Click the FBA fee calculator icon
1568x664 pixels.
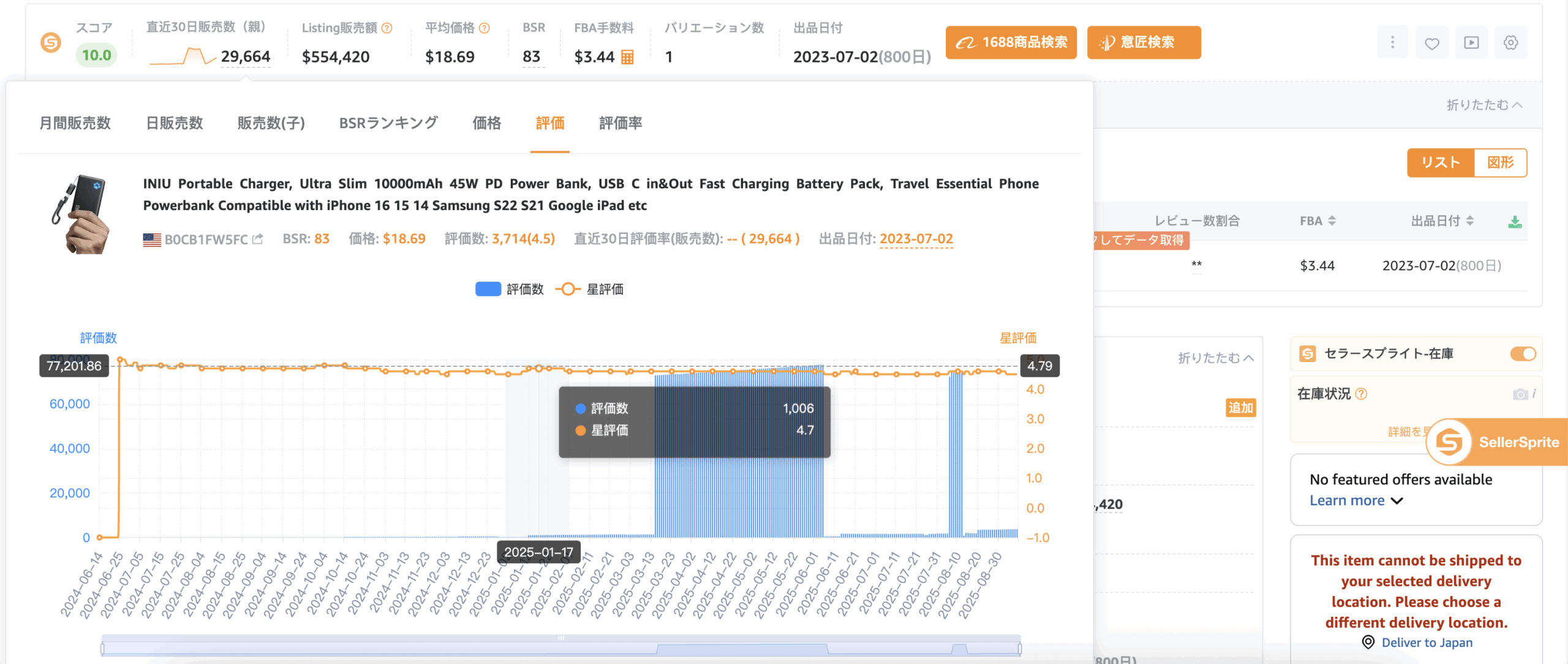click(627, 57)
